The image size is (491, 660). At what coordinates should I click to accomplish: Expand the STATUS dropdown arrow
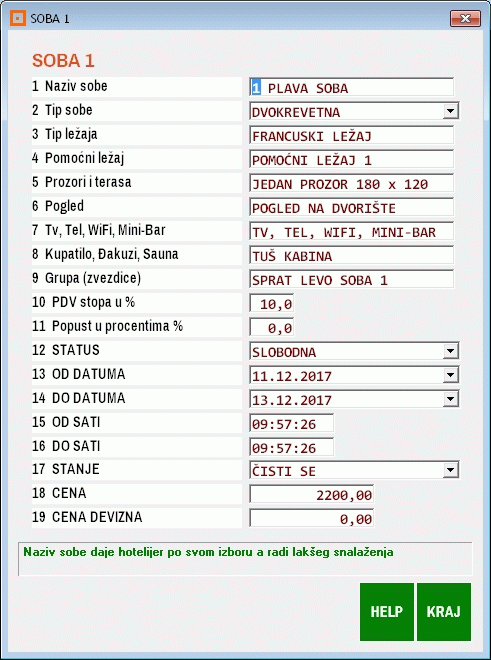pyautogui.click(x=450, y=351)
